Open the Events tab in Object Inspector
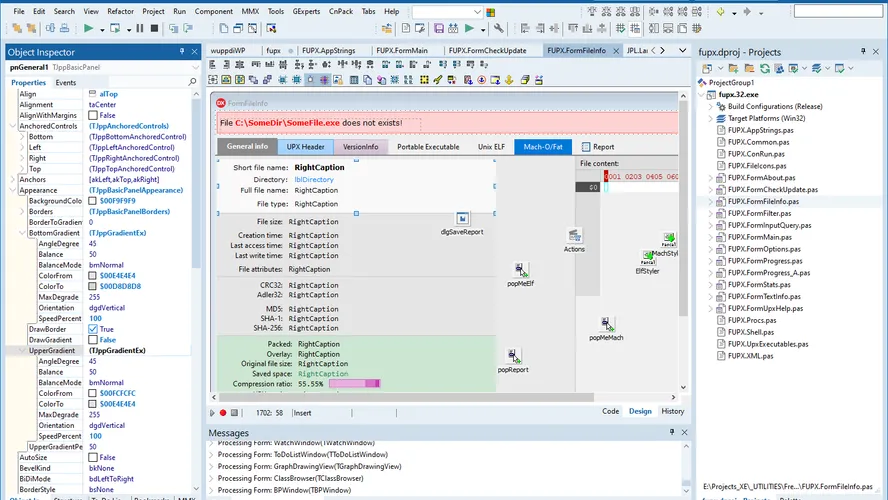The width and height of the screenshot is (888, 500). tap(65, 82)
